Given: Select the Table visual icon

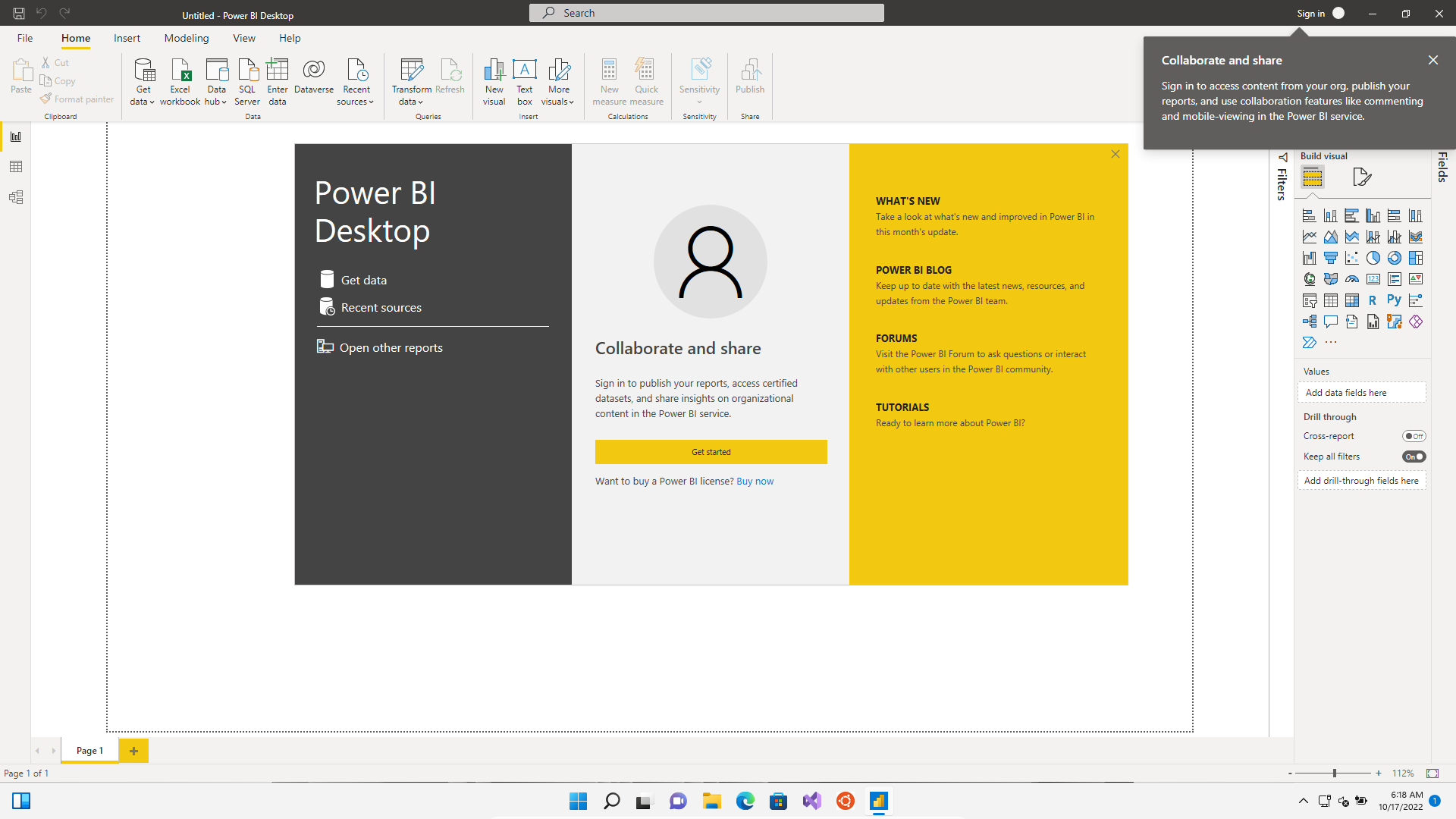Looking at the screenshot, I should 1330,300.
